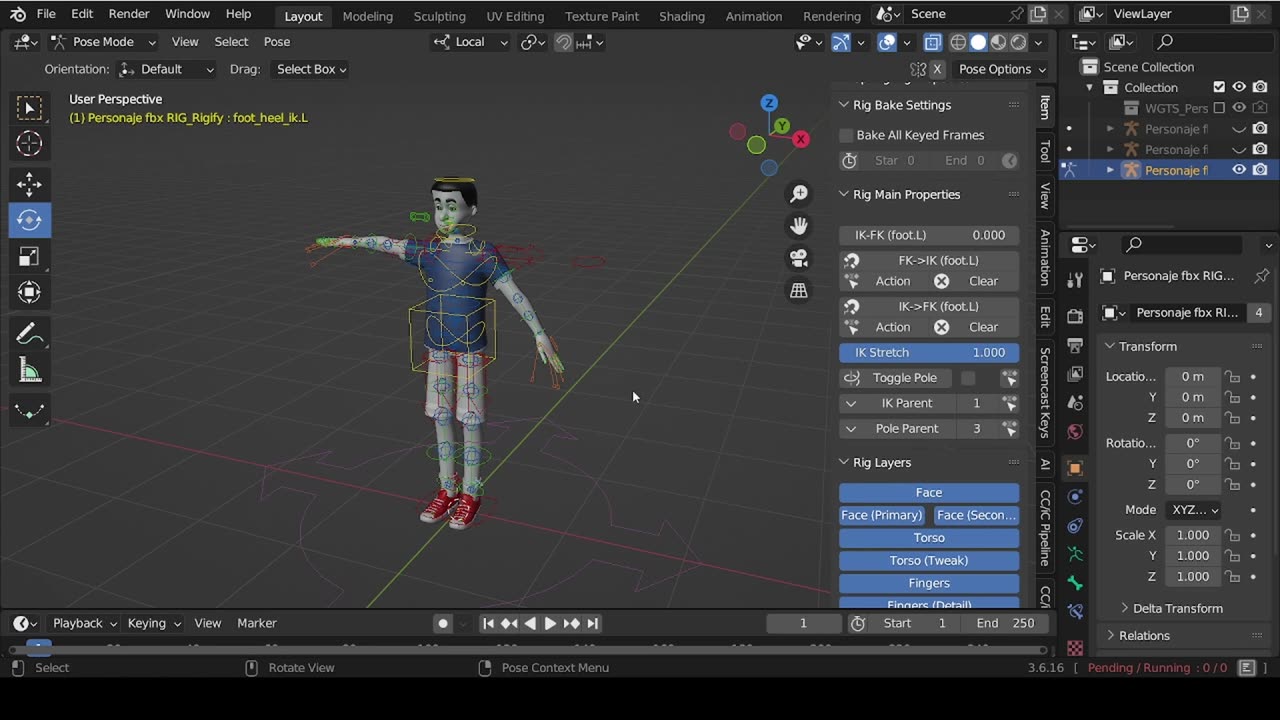Switch to rendered viewport shading
The image size is (1280, 720).
[x=1018, y=42]
